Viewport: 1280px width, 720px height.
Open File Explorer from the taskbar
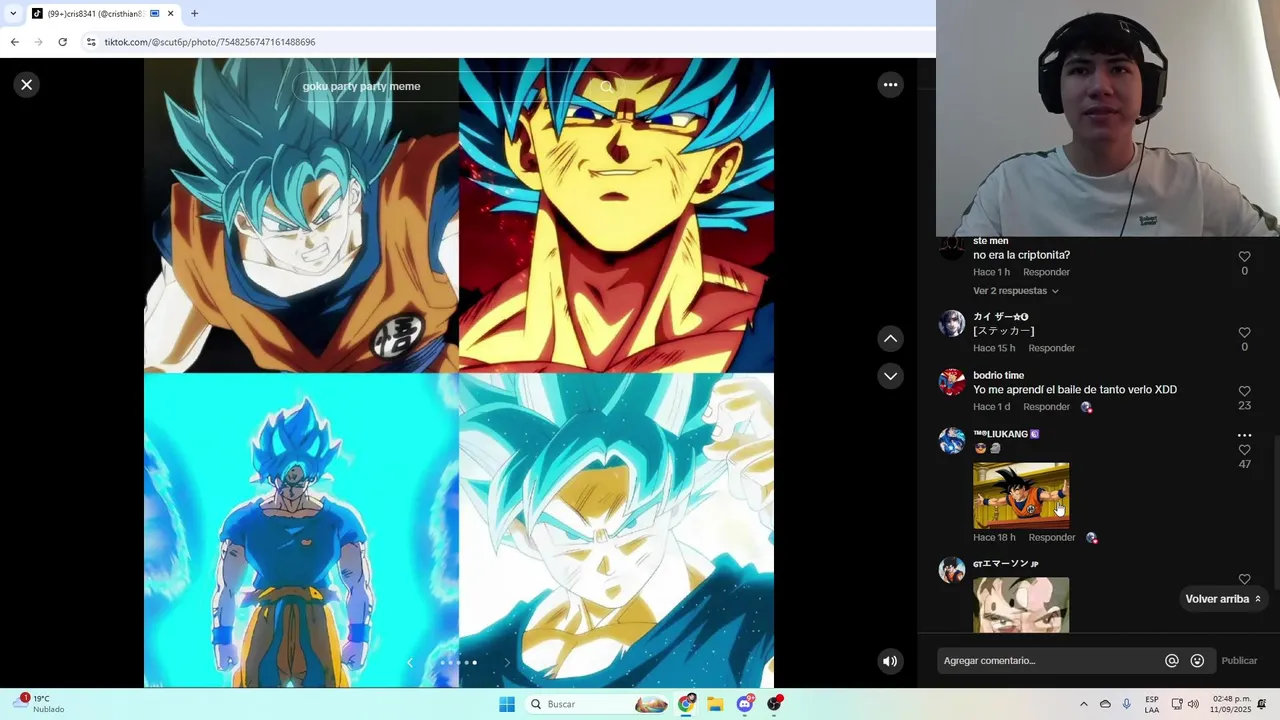click(x=715, y=704)
